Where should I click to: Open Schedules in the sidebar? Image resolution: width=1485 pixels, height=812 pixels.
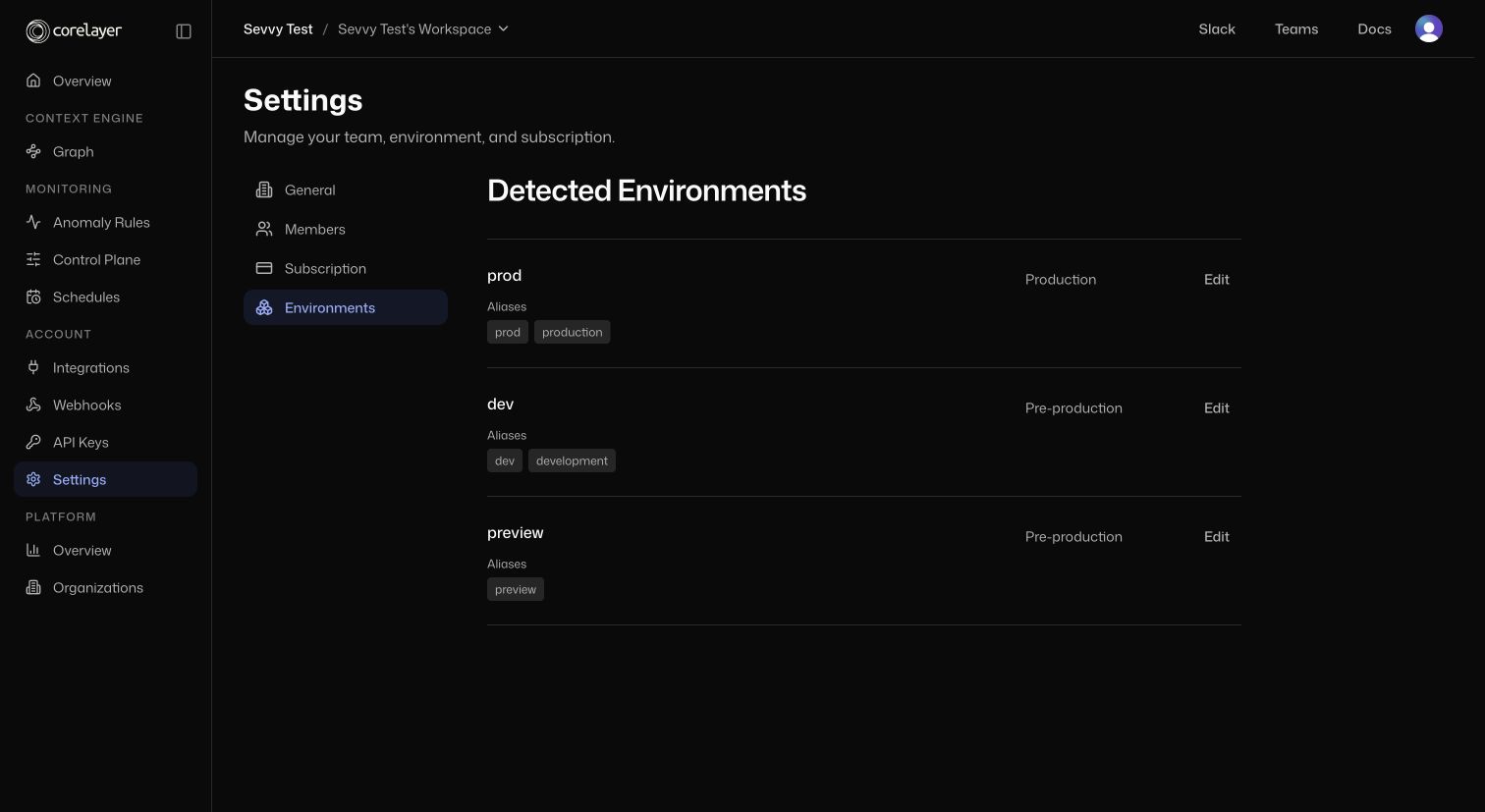pyautogui.click(x=105, y=297)
